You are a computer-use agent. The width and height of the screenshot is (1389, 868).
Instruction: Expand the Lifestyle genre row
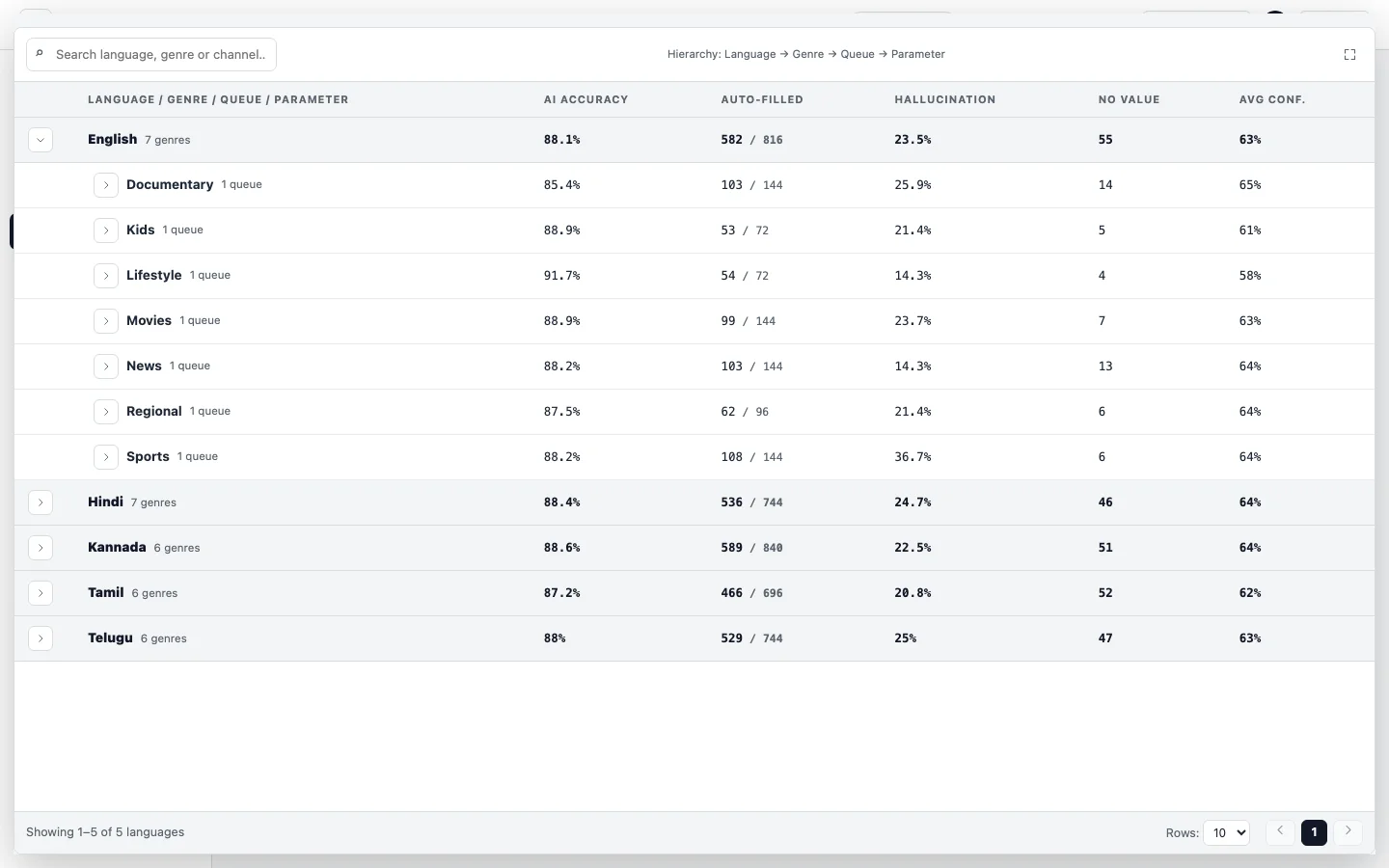click(x=106, y=276)
